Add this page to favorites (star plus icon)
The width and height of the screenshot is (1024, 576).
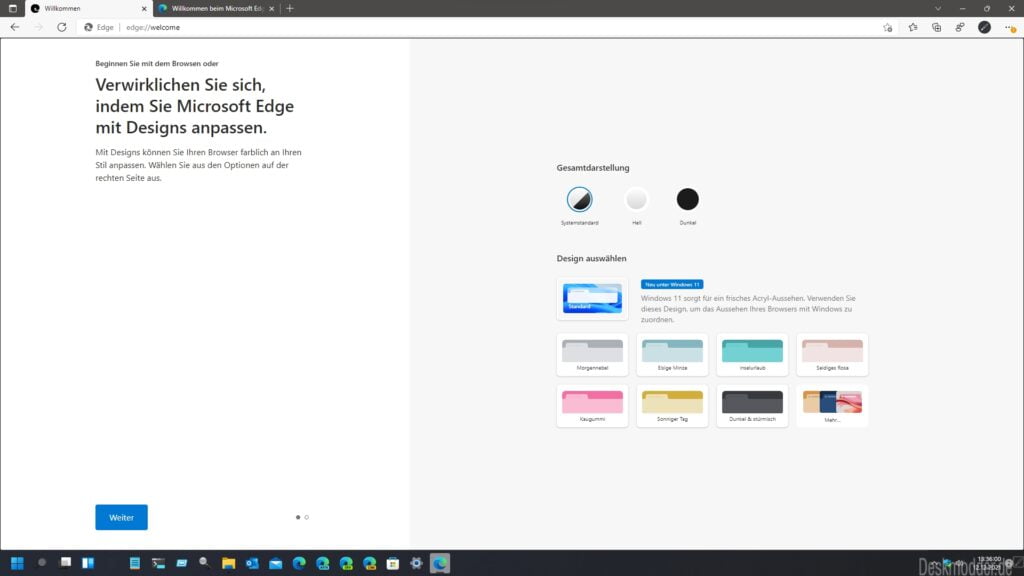click(x=887, y=27)
